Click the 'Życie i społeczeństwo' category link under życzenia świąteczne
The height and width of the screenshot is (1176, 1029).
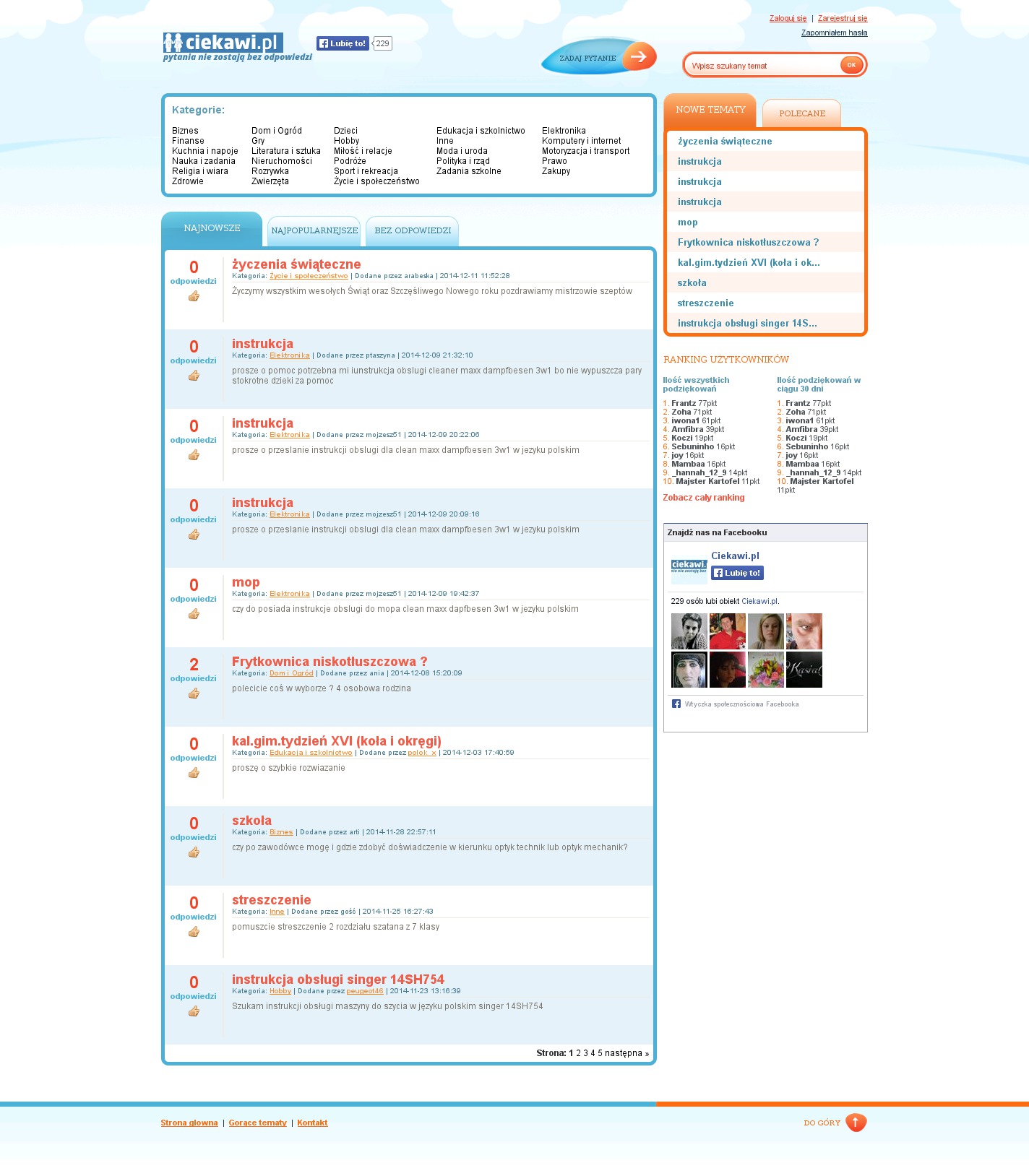point(309,276)
